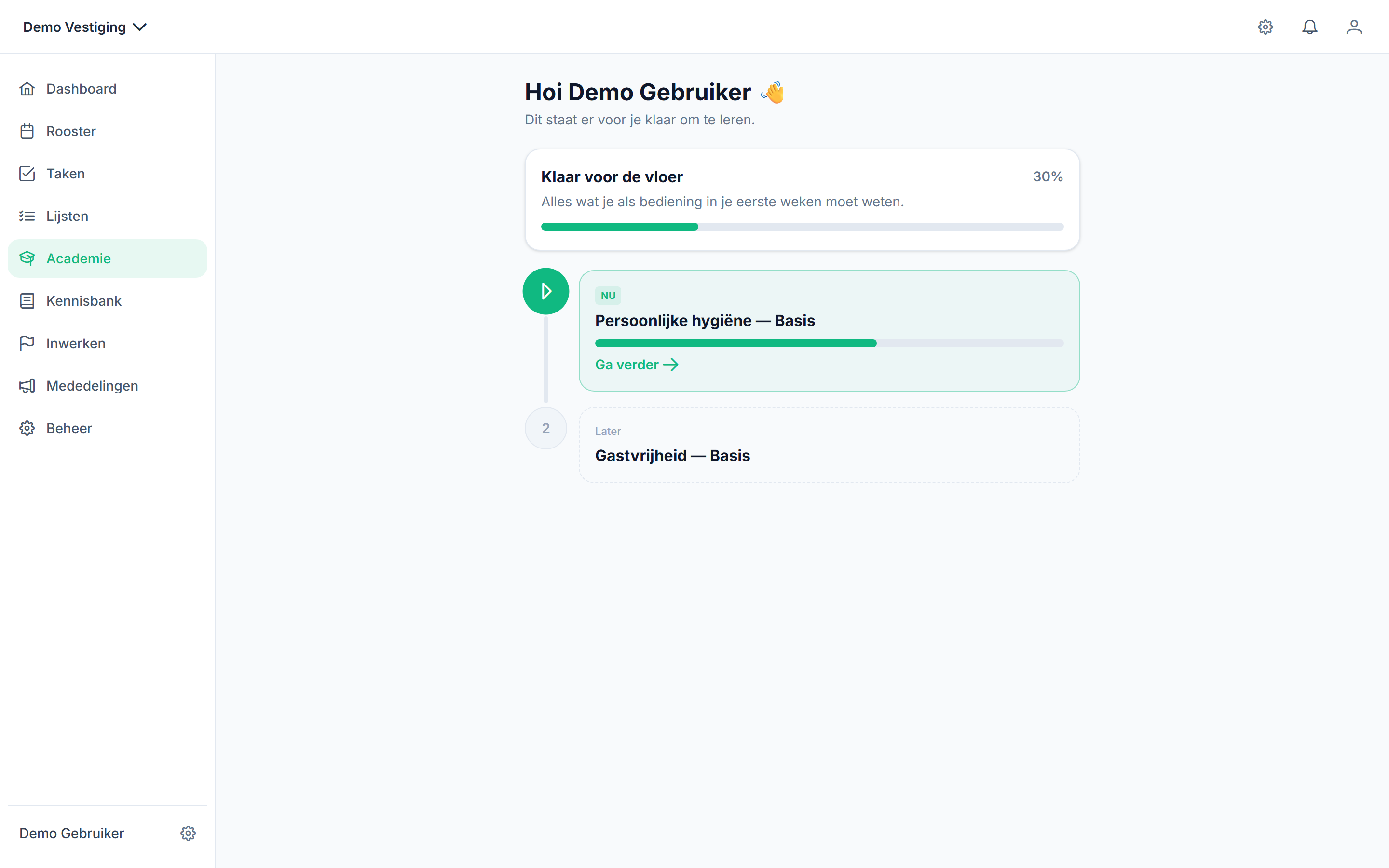Open the Dashboard home icon
Image resolution: width=1389 pixels, height=868 pixels.
pyautogui.click(x=27, y=89)
